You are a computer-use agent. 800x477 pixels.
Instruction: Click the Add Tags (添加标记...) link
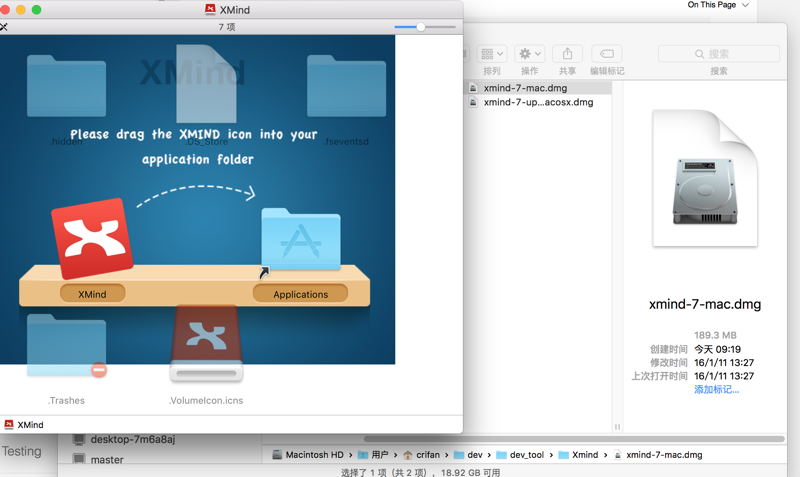(716, 389)
